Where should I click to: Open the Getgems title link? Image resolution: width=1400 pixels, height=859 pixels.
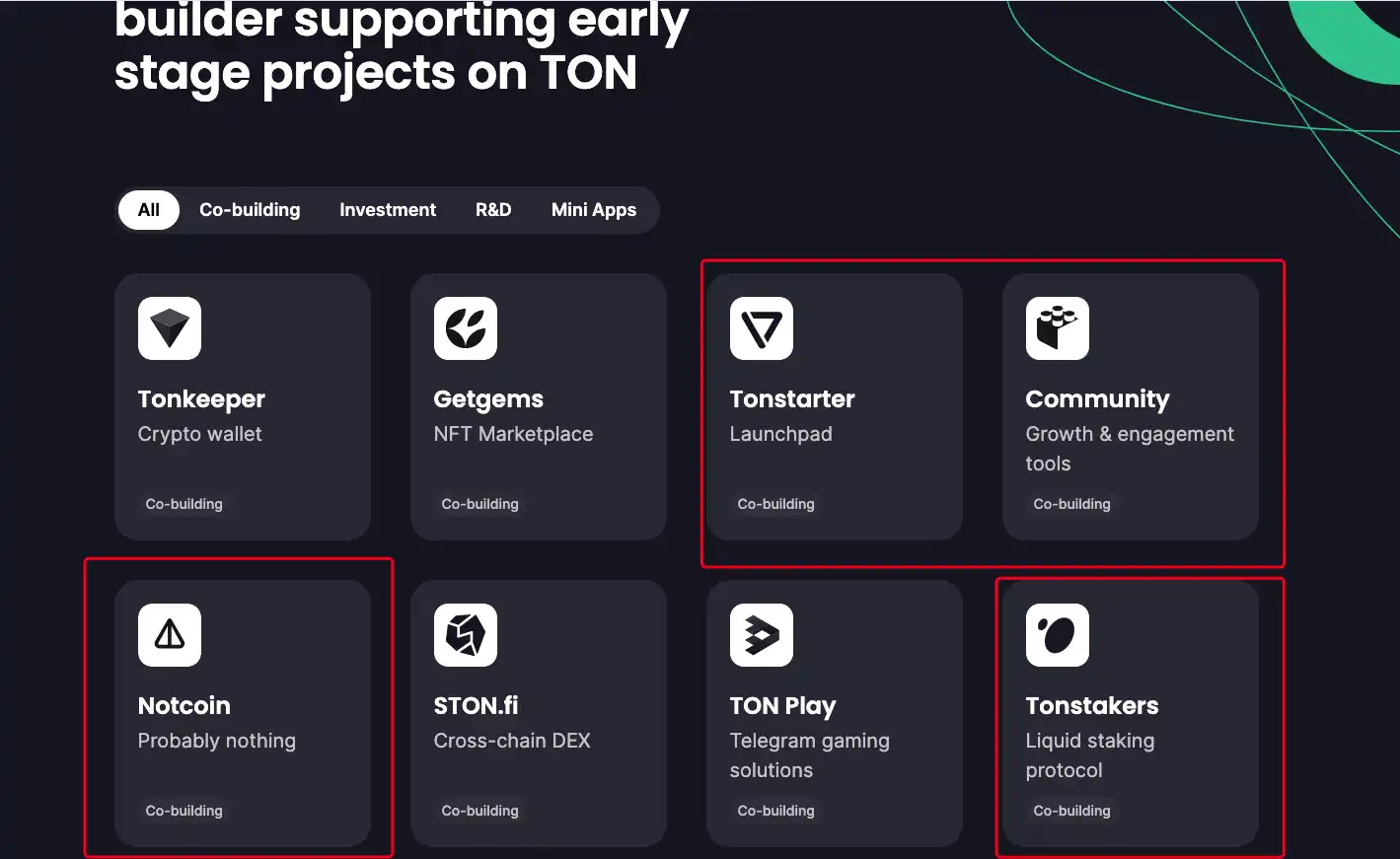[x=488, y=399]
